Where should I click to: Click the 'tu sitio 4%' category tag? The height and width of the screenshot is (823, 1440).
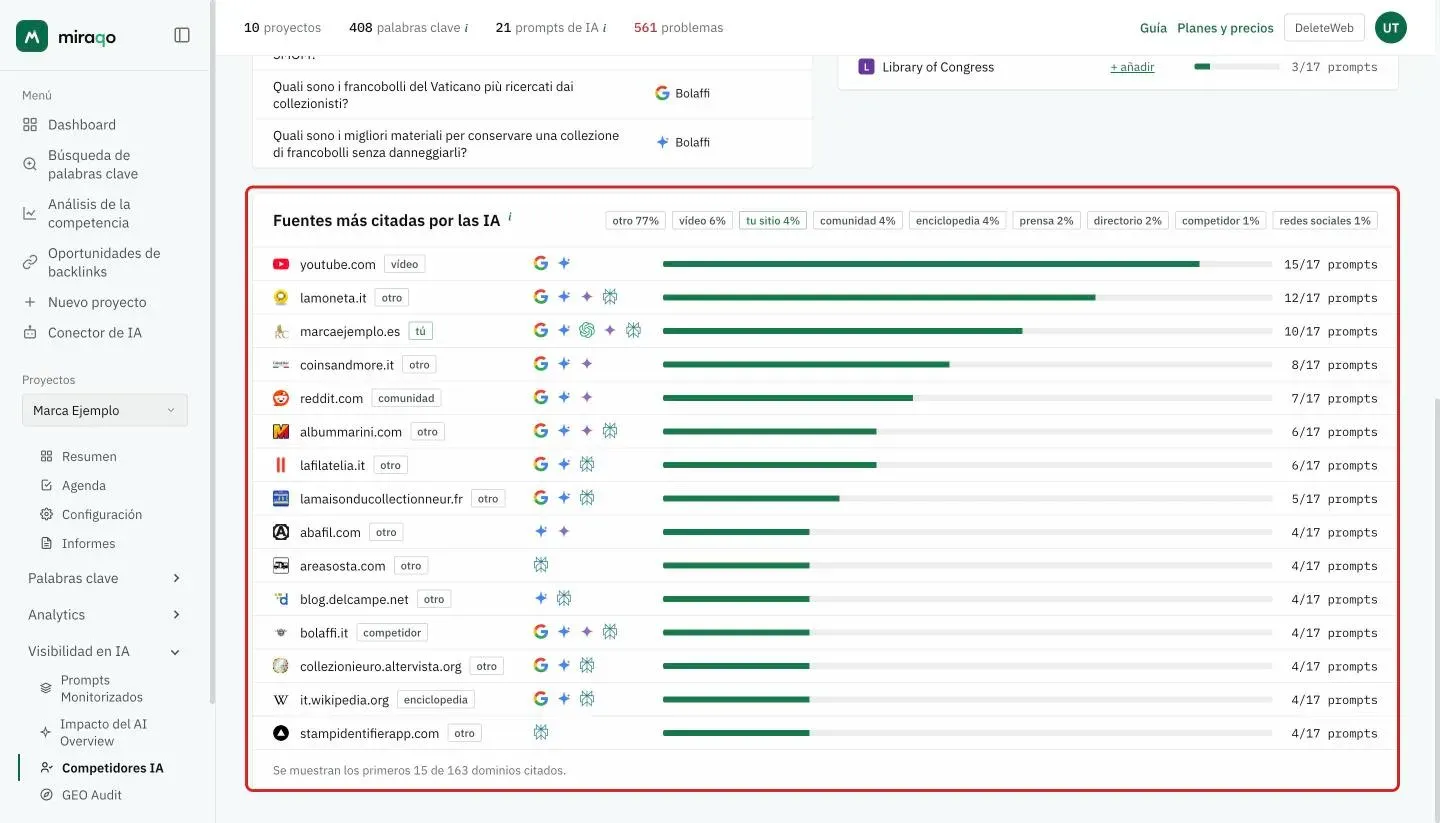coord(773,221)
